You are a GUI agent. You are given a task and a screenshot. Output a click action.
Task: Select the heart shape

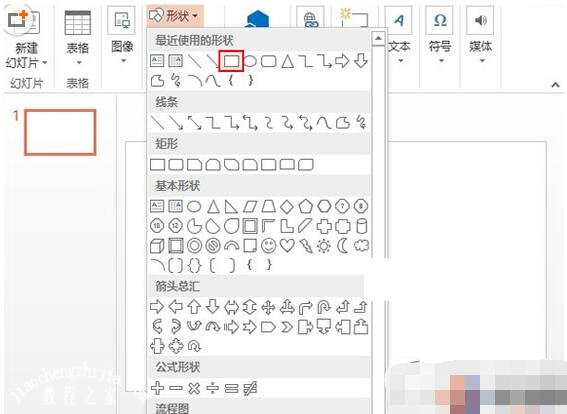click(287, 246)
